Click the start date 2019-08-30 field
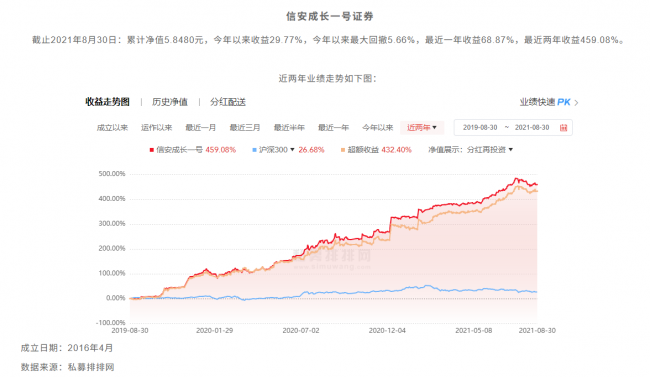 (x=480, y=128)
